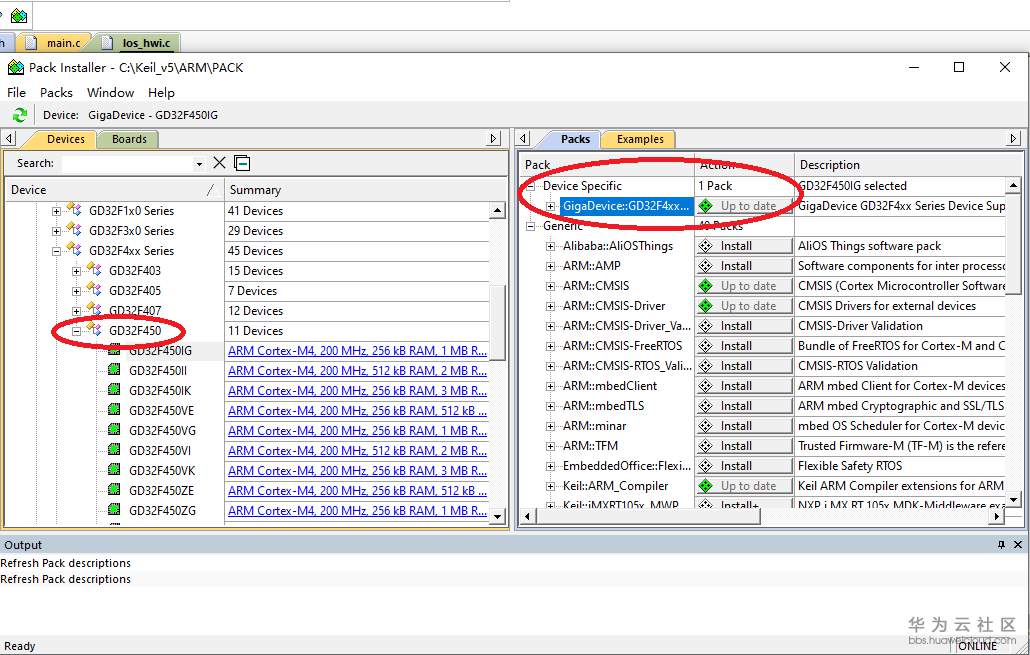This screenshot has height=655, width=1030.
Task: Select the GD32F407 tree item
Action: [135, 311]
